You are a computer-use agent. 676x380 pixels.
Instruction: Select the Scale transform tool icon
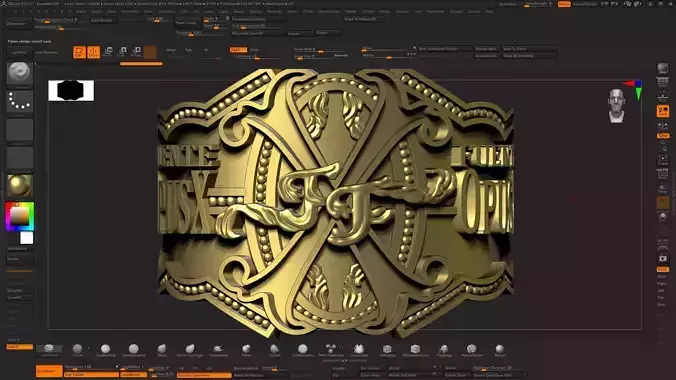[x=122, y=52]
